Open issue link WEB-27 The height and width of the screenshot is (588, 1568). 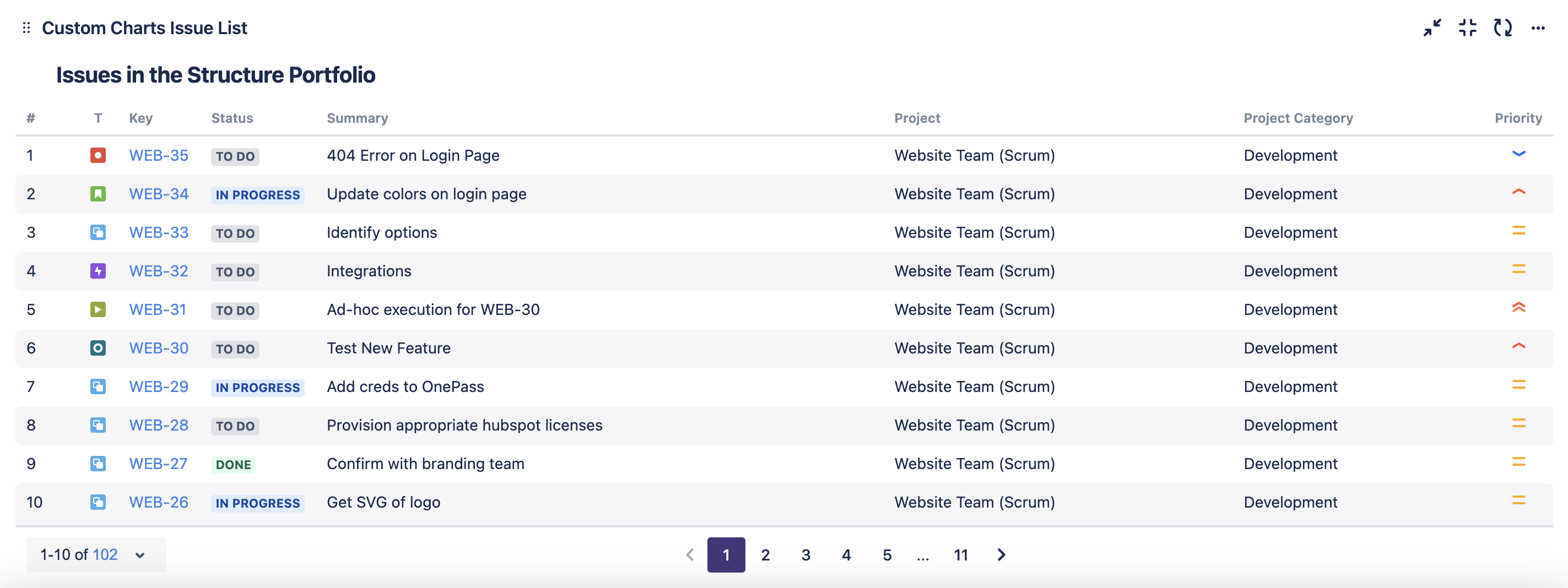(x=158, y=464)
